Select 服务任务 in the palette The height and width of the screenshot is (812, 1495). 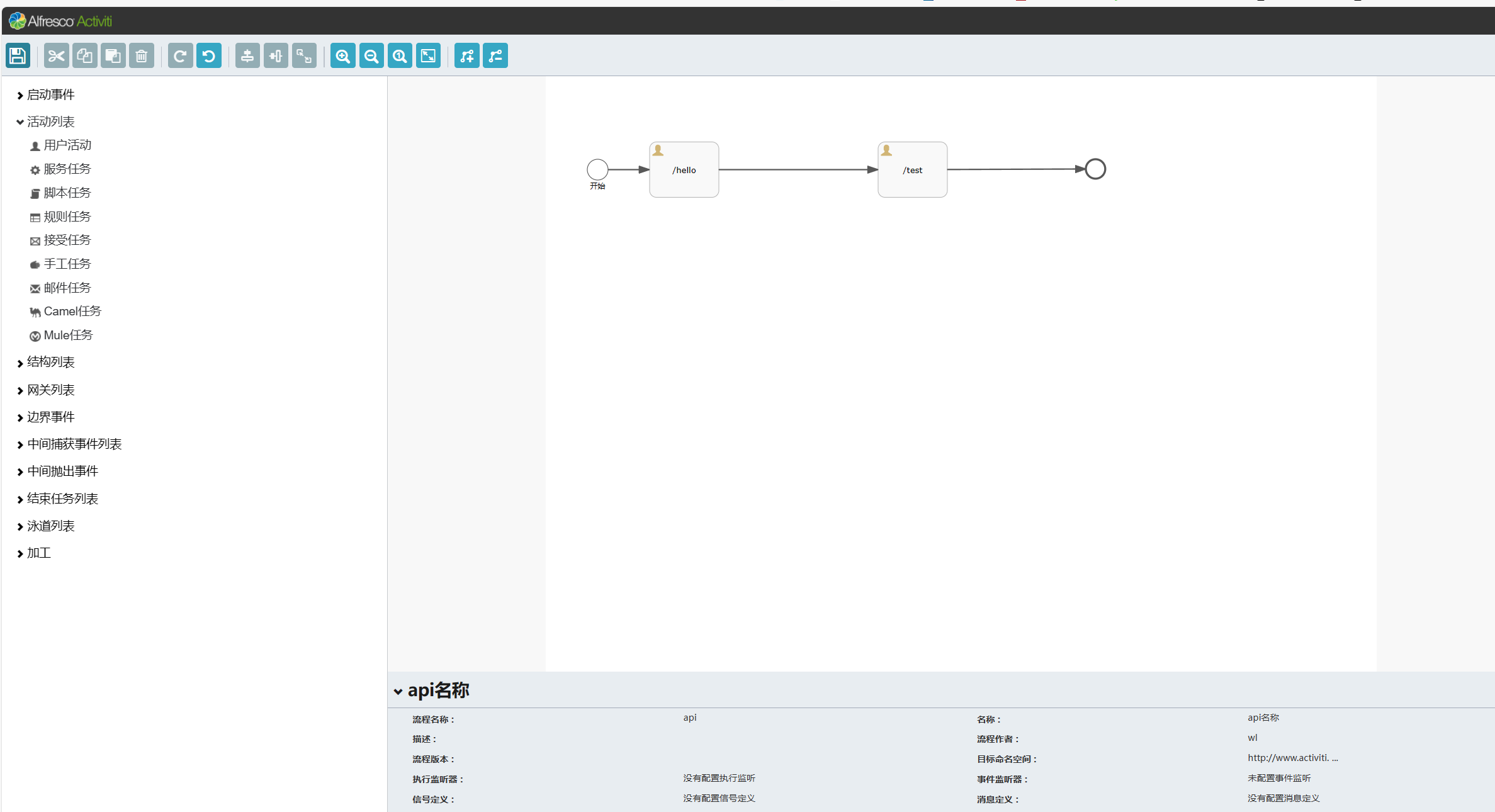(67, 169)
